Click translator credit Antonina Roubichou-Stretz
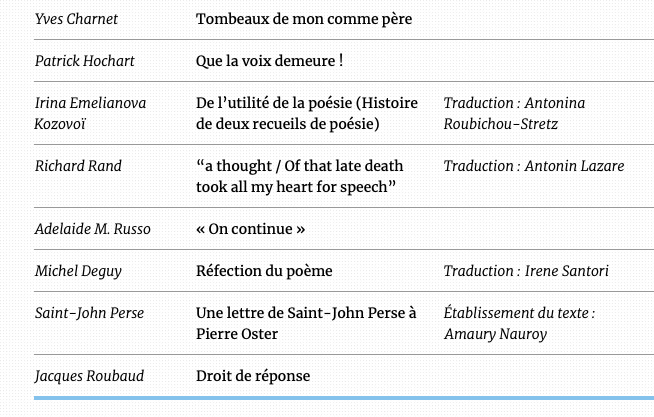Image resolution: width=654 pixels, height=417 pixels. click(x=514, y=113)
